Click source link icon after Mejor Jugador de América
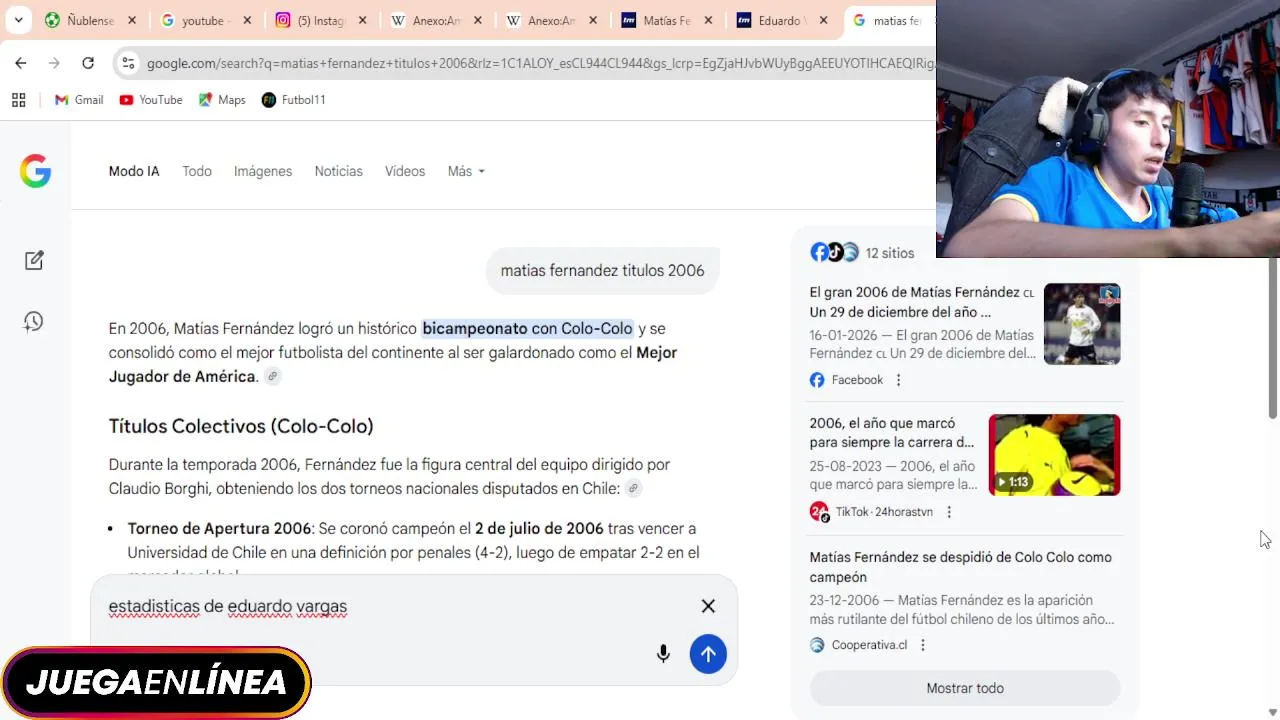Screen dimensions: 1280x720 [272, 377]
